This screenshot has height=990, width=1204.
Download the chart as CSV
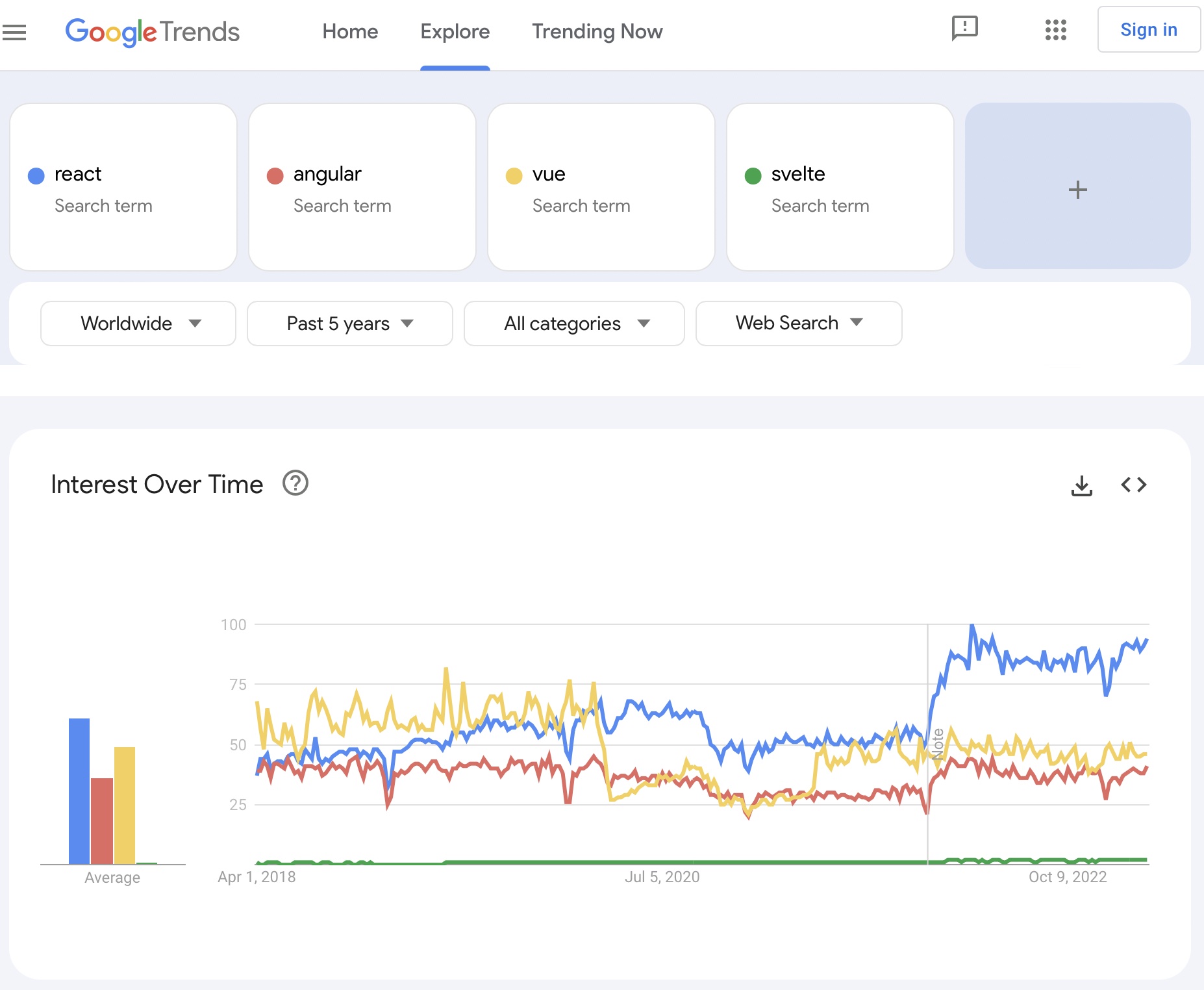[x=1082, y=485]
